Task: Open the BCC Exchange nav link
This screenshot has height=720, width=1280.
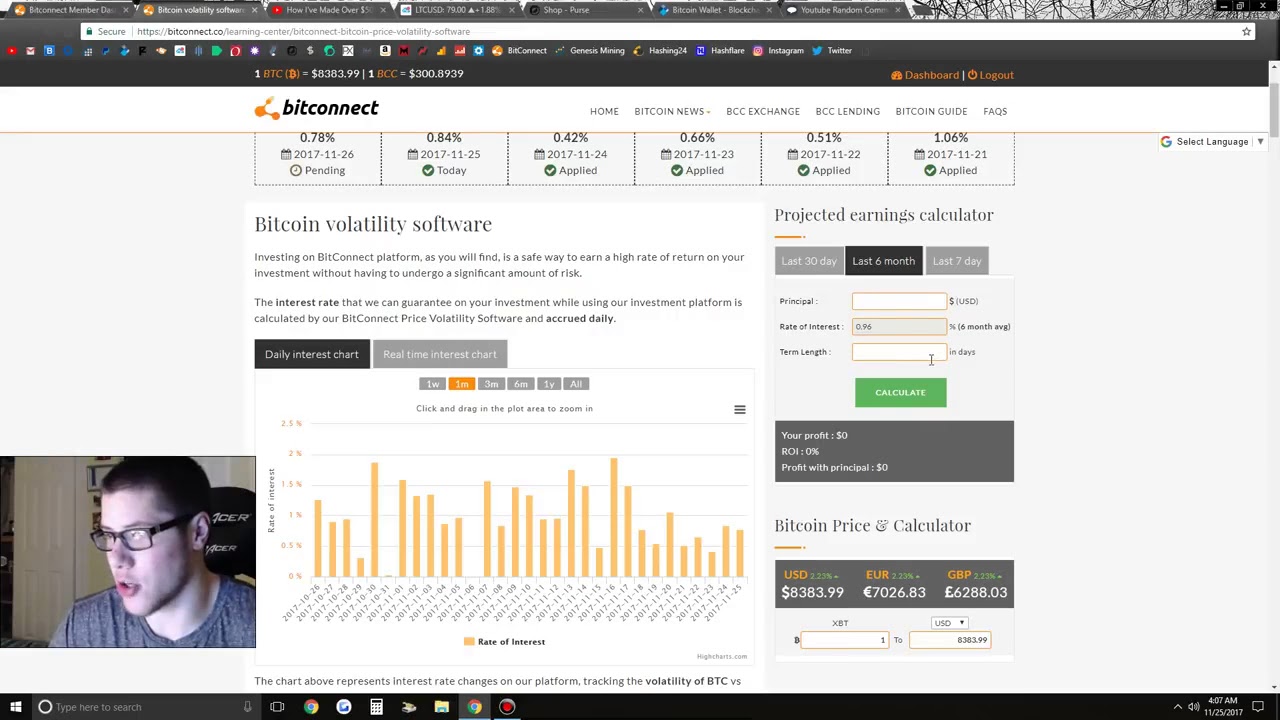Action: coord(763,112)
